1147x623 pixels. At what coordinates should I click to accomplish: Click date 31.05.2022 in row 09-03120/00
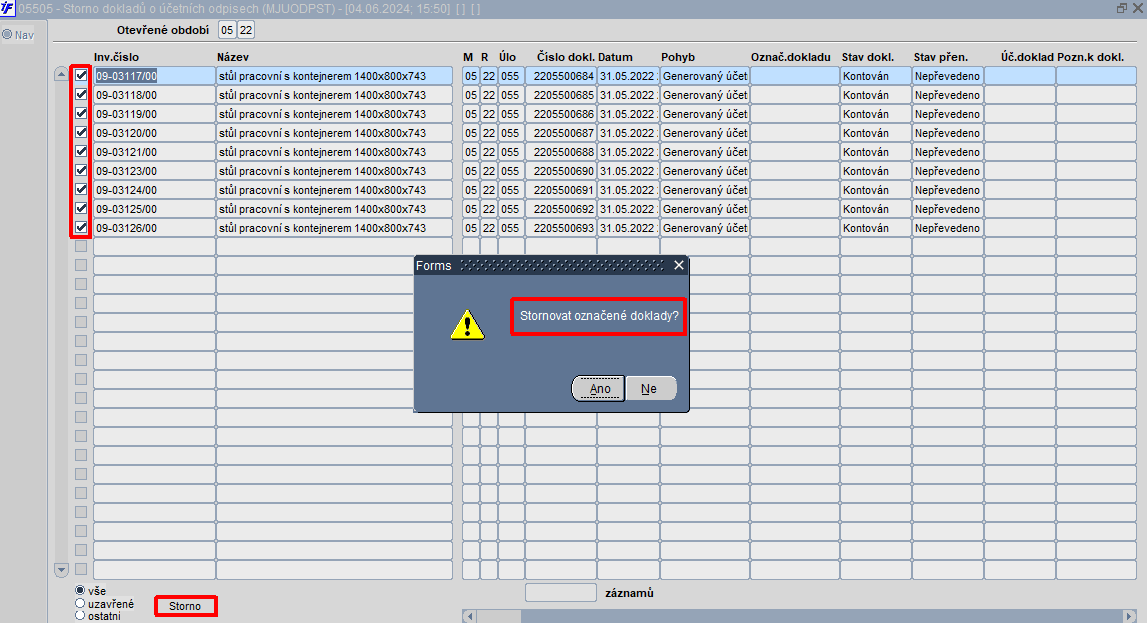coord(628,133)
